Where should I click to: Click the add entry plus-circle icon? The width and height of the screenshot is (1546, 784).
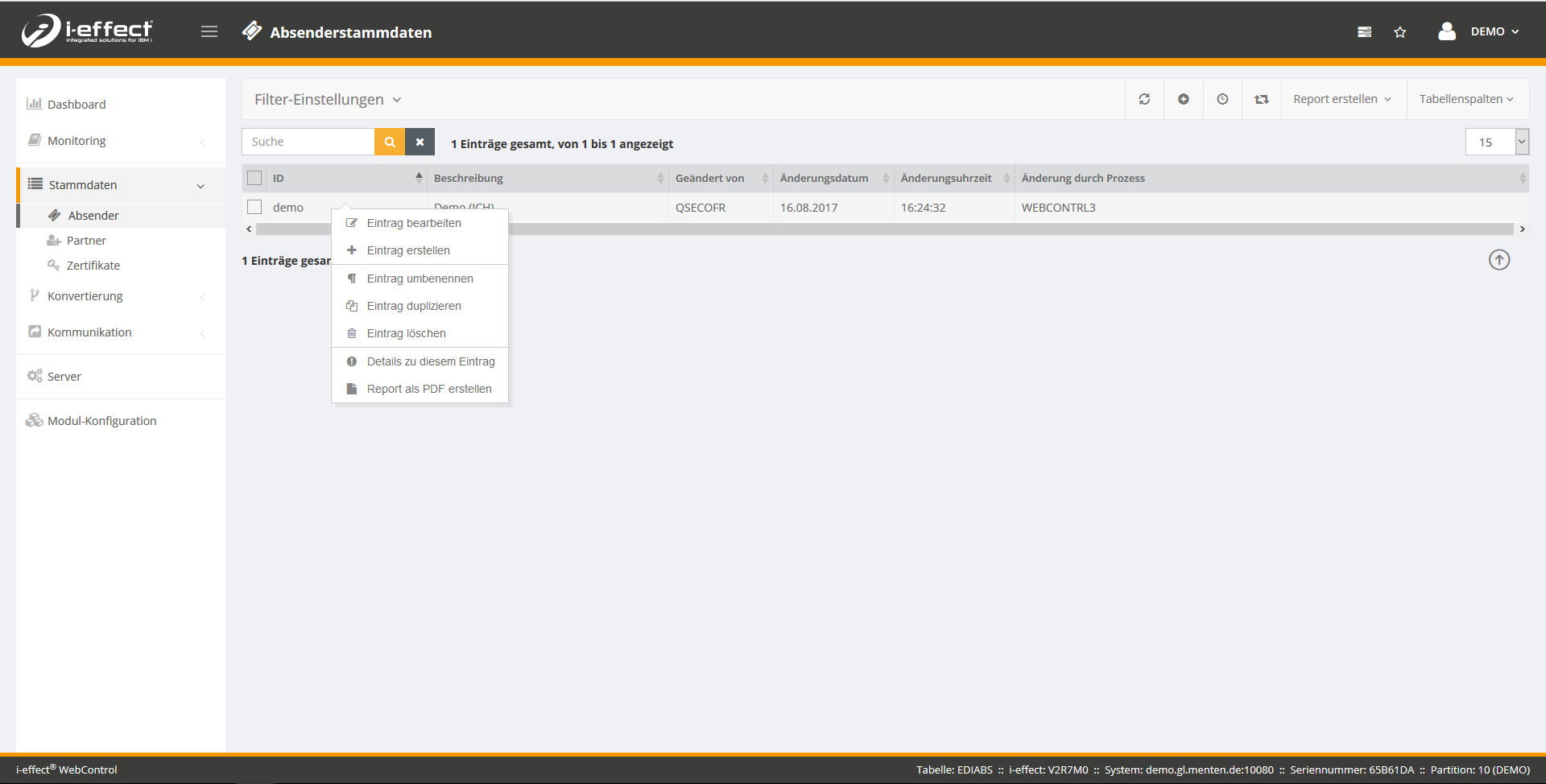coord(1184,99)
